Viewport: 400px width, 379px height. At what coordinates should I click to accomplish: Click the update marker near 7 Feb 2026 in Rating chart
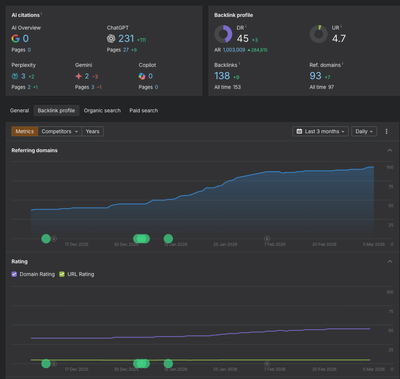coord(267,364)
